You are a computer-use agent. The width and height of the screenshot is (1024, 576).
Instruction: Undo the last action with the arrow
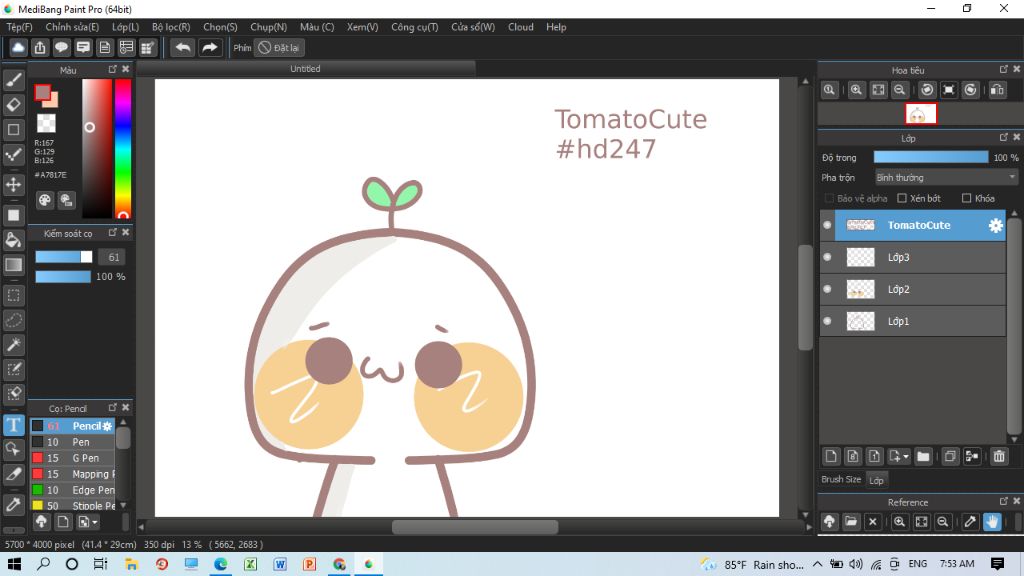[x=183, y=48]
